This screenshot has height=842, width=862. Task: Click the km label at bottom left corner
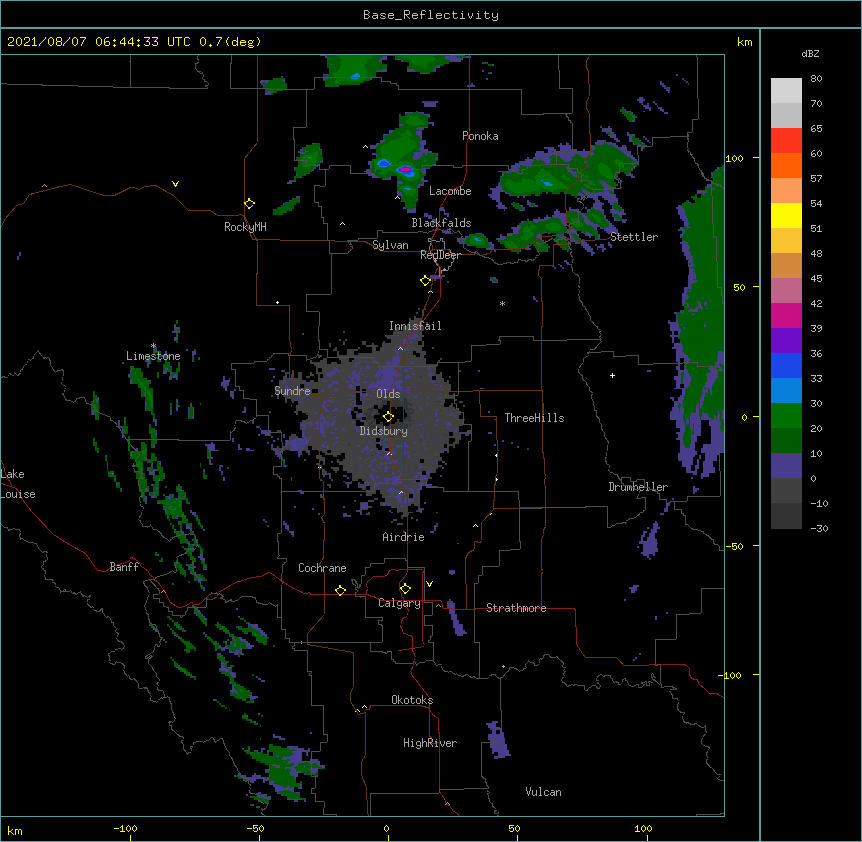coord(15,830)
